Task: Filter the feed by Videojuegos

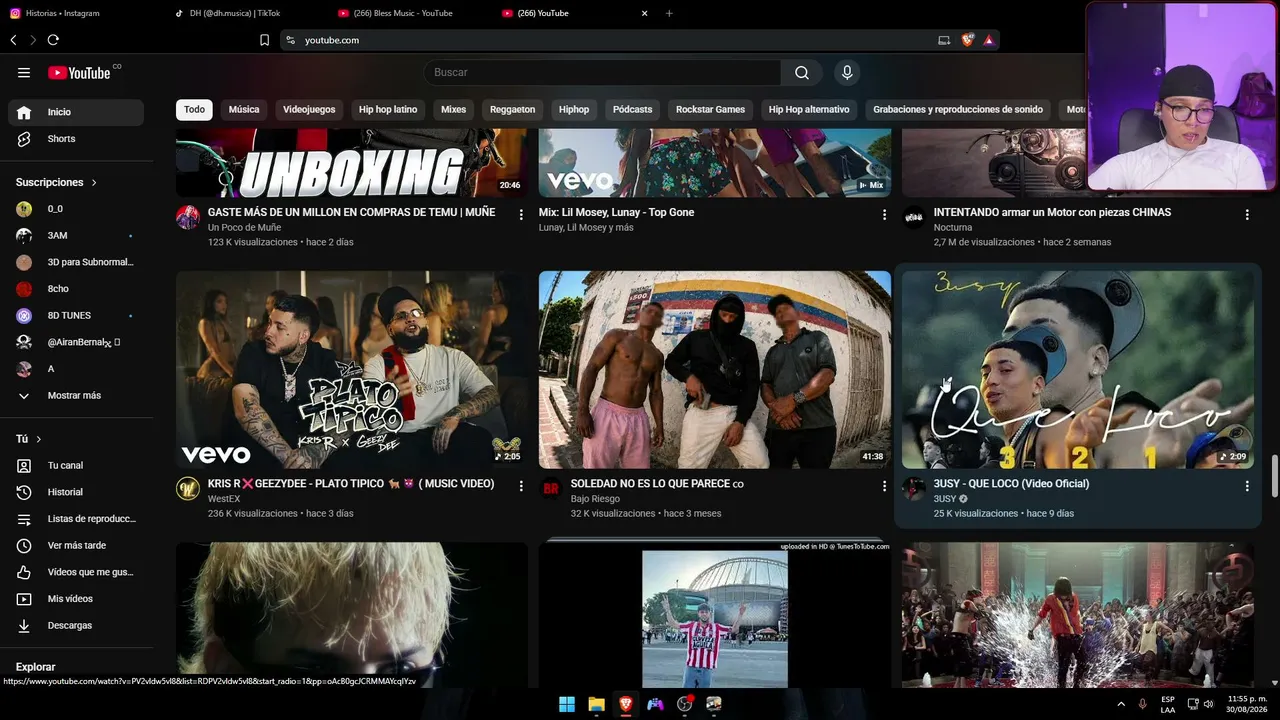Action: (x=309, y=110)
